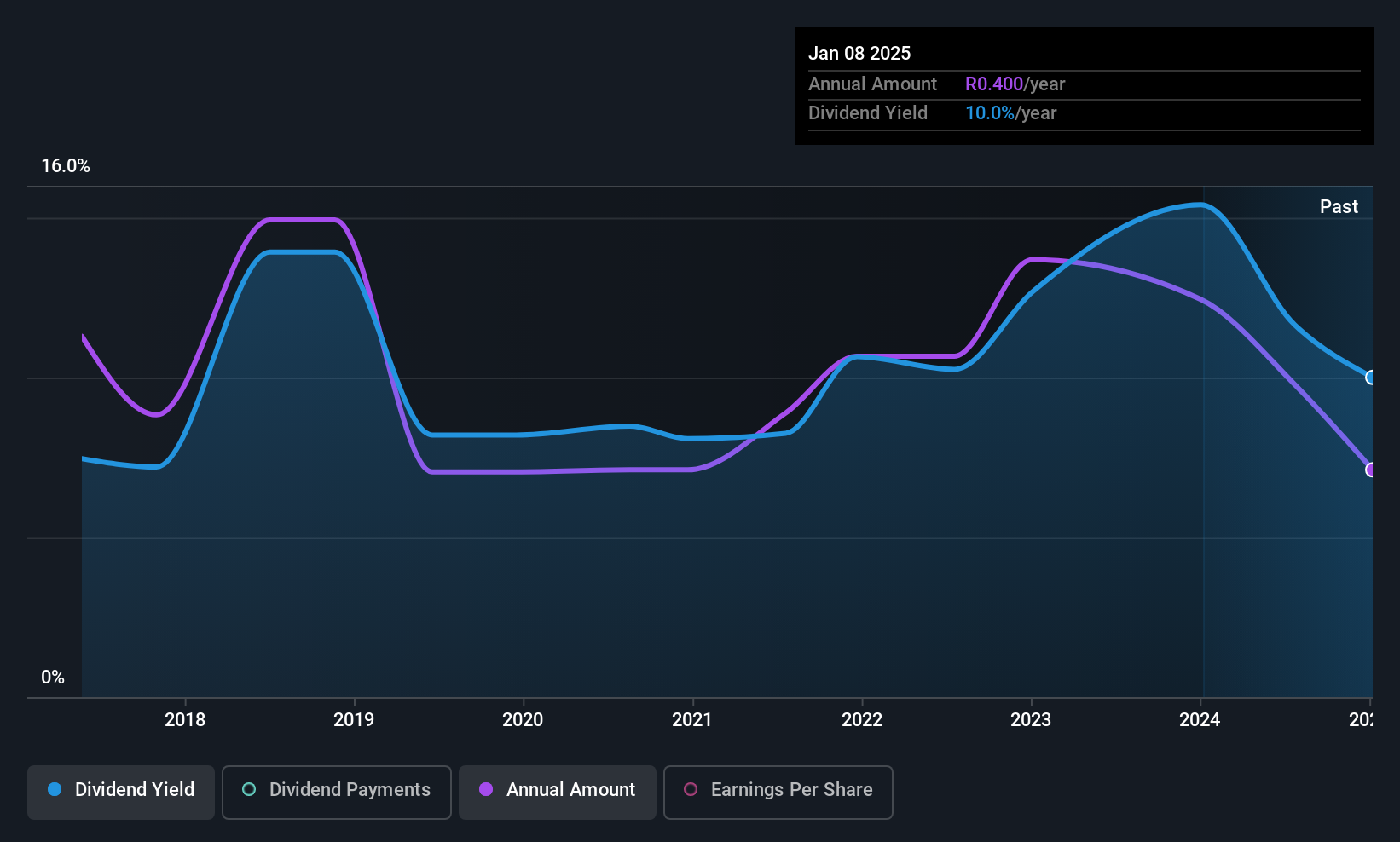Click the 2023 x-axis label
The width and height of the screenshot is (1400, 842).
[x=1031, y=720]
